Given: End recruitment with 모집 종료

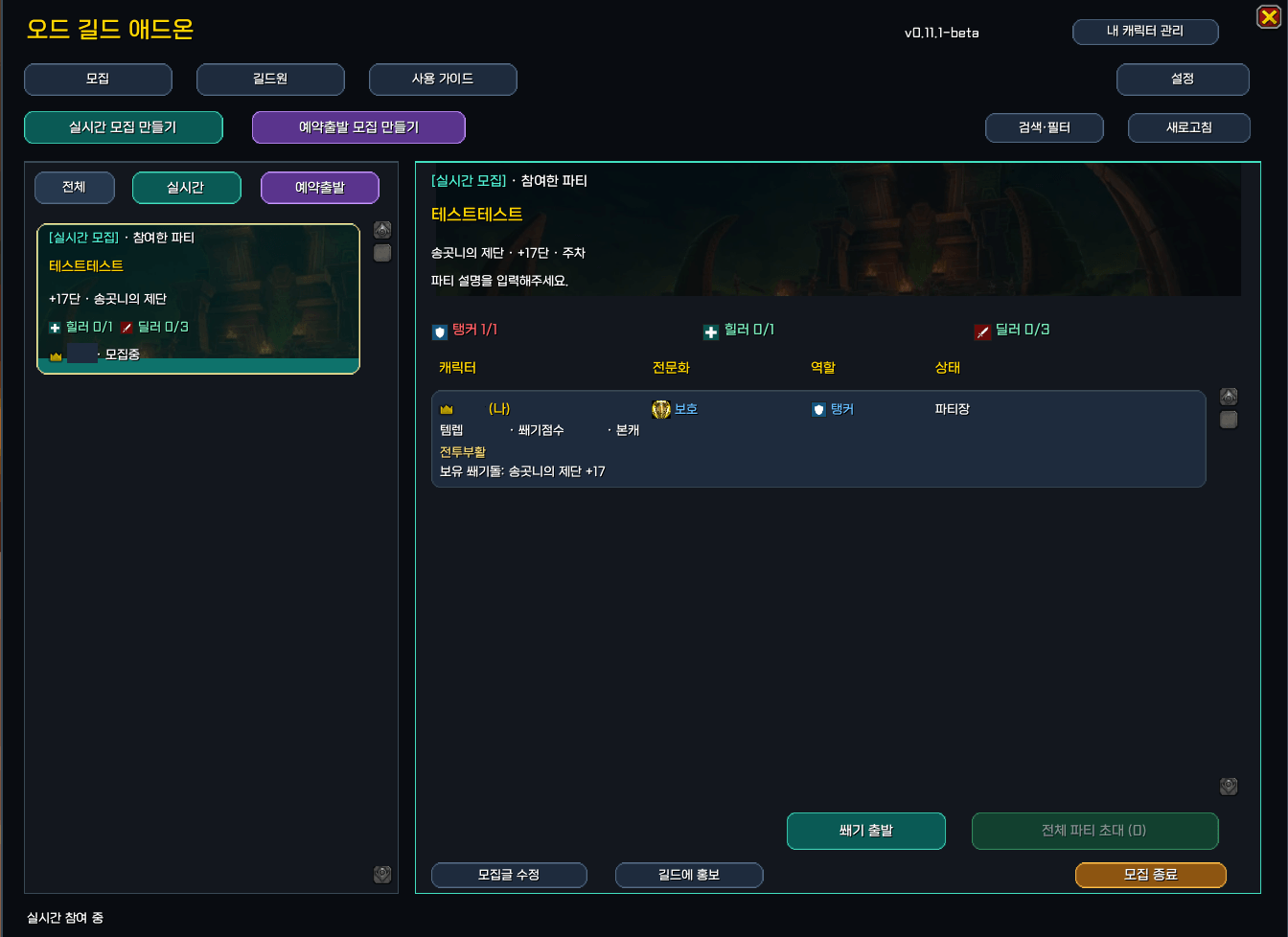Looking at the screenshot, I should point(1151,875).
